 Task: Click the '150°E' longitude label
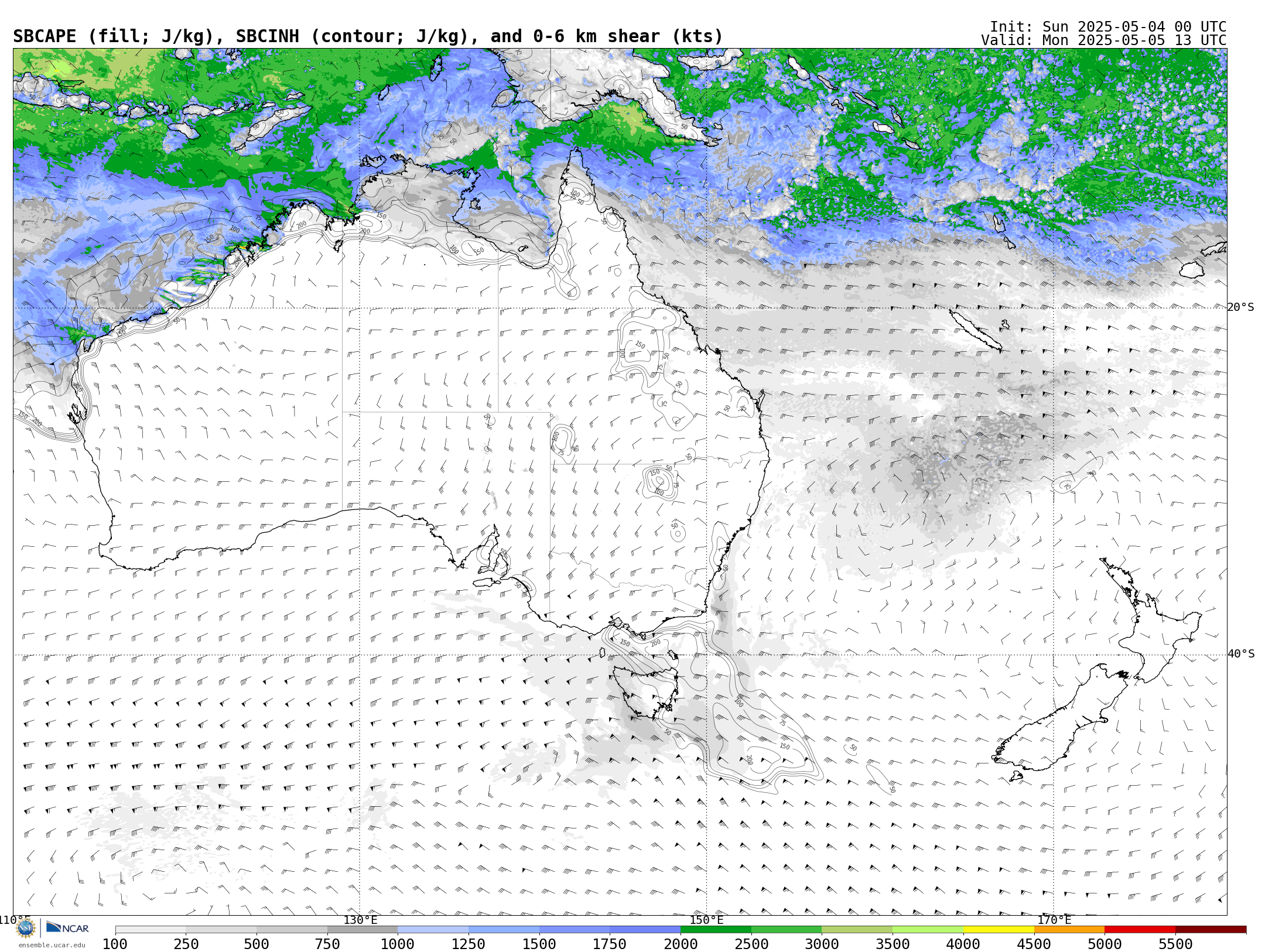(x=706, y=920)
